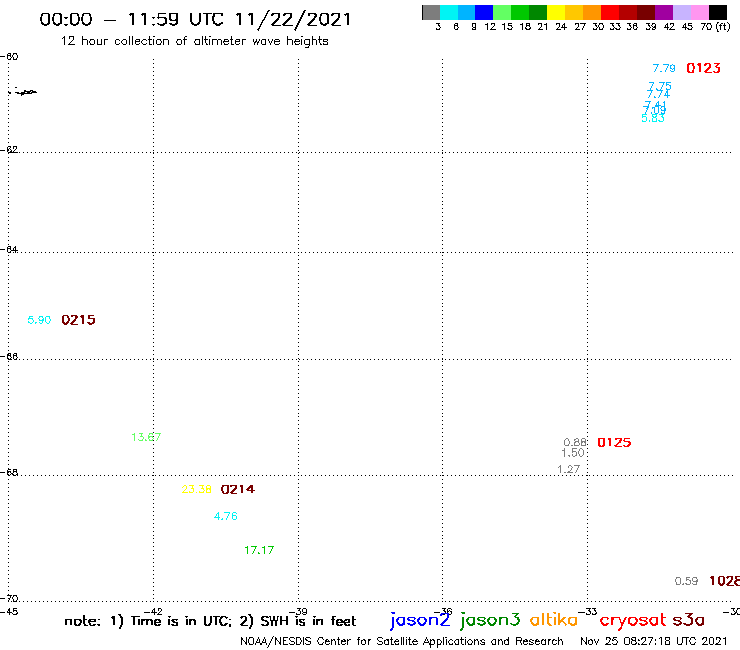The width and height of the screenshot is (740, 650).
Task: Click the -45 longitude axis label
Action: click(9, 612)
